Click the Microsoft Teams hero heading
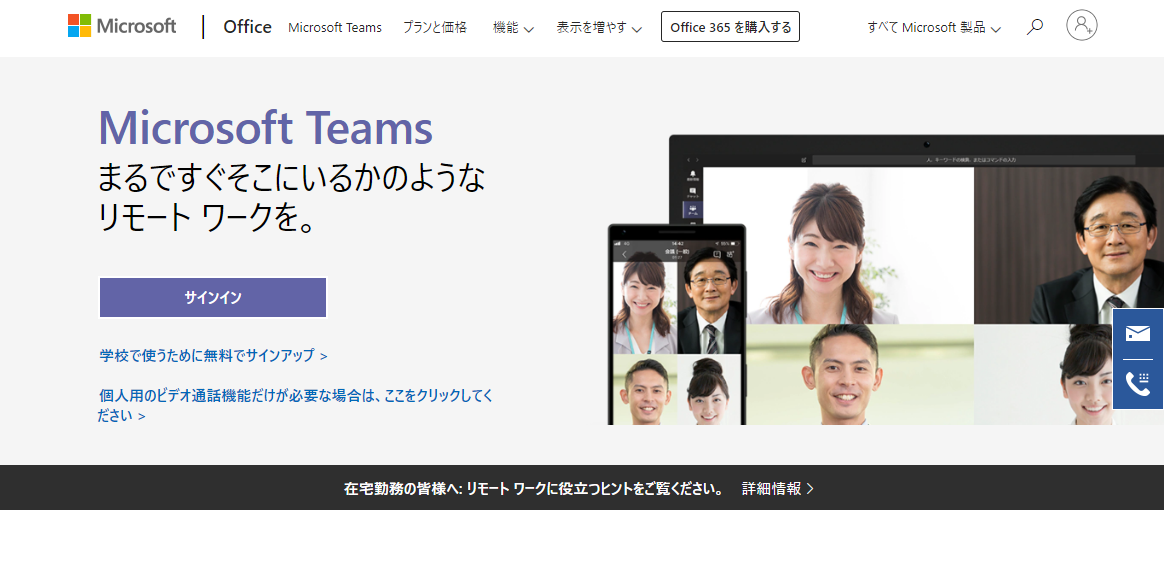The height and width of the screenshot is (567, 1164). click(266, 128)
